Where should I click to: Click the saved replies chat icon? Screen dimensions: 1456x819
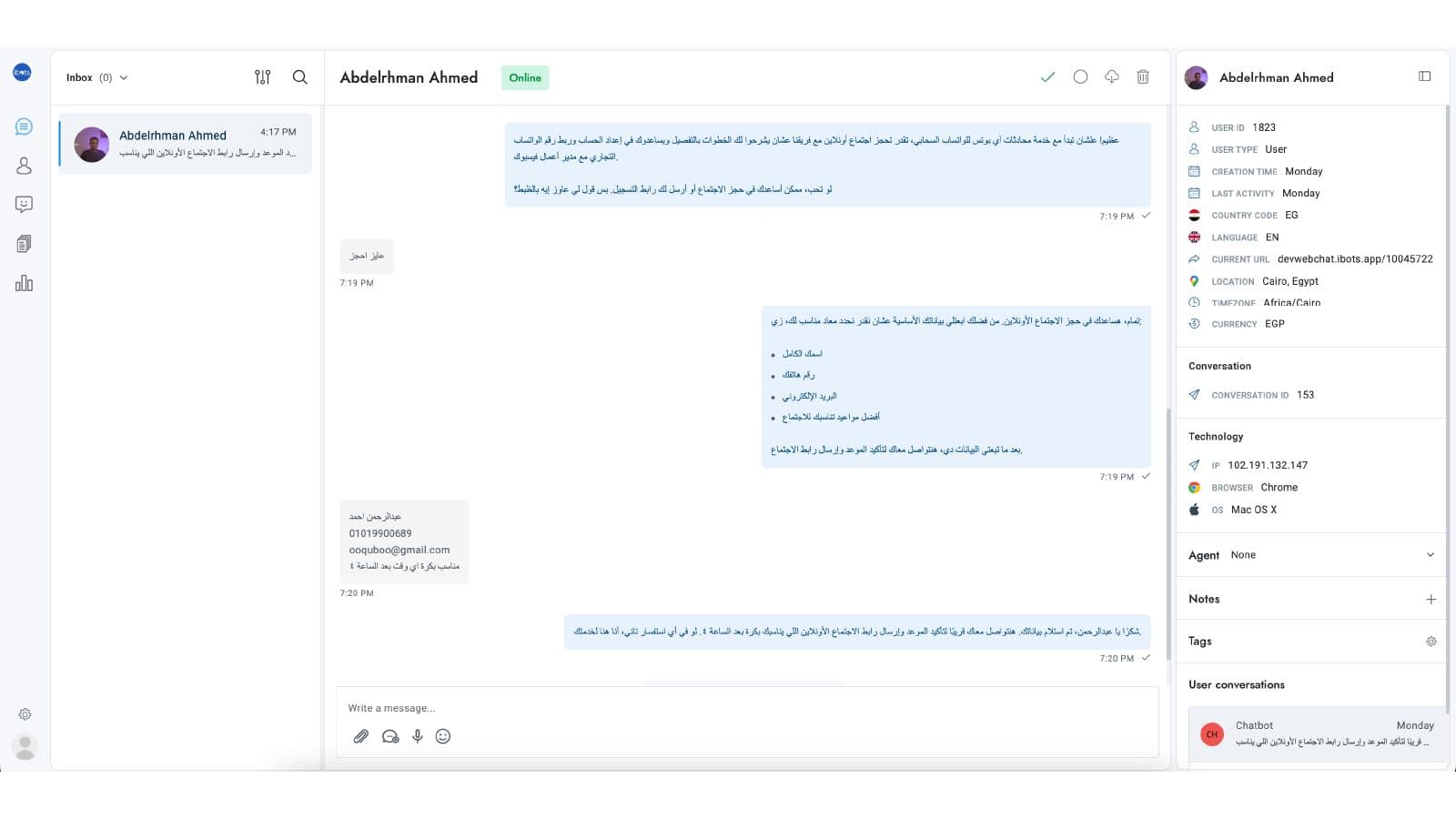click(390, 736)
